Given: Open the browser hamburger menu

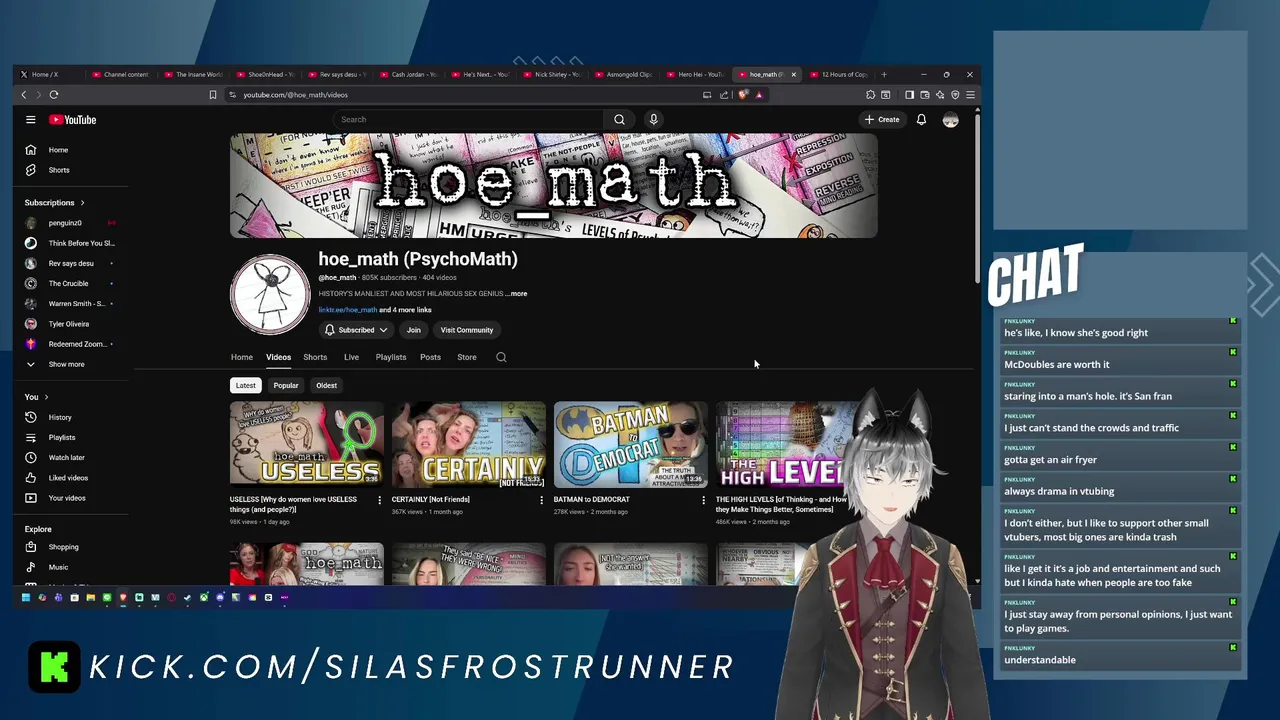Looking at the screenshot, I should (x=970, y=95).
